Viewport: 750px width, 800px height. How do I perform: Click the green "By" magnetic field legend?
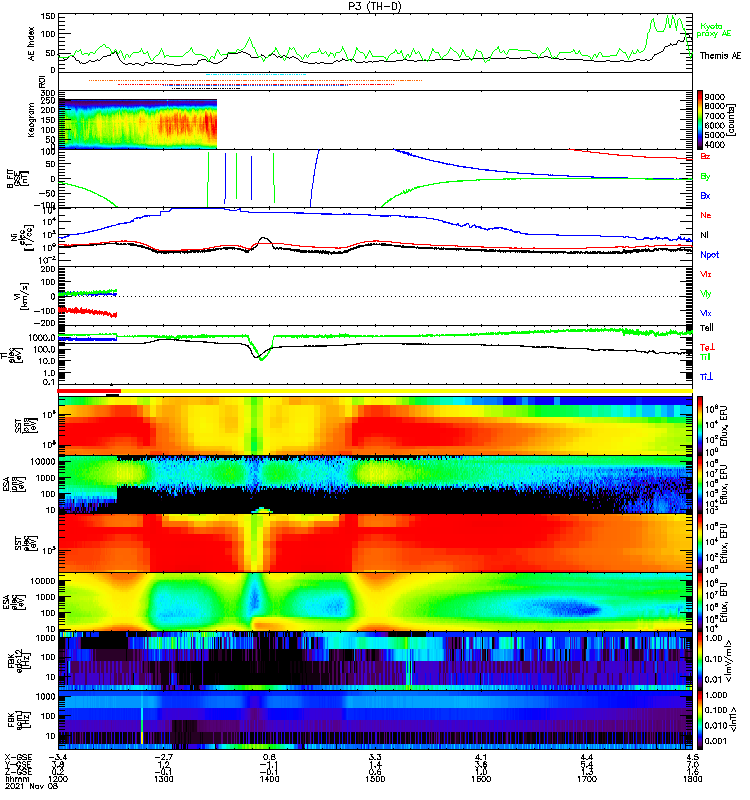pos(705,176)
